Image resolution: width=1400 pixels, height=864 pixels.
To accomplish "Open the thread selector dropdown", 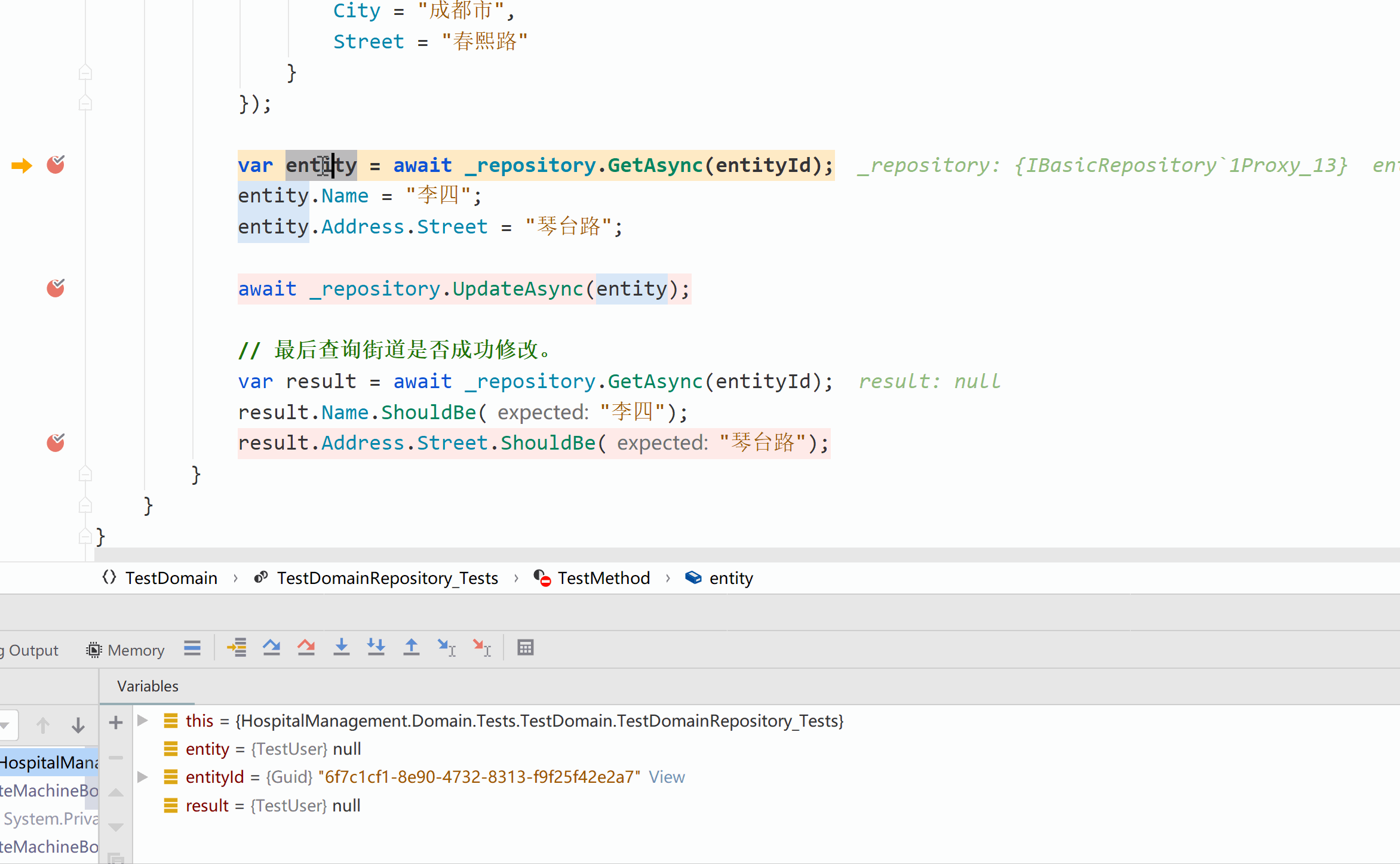I will coord(7,725).
